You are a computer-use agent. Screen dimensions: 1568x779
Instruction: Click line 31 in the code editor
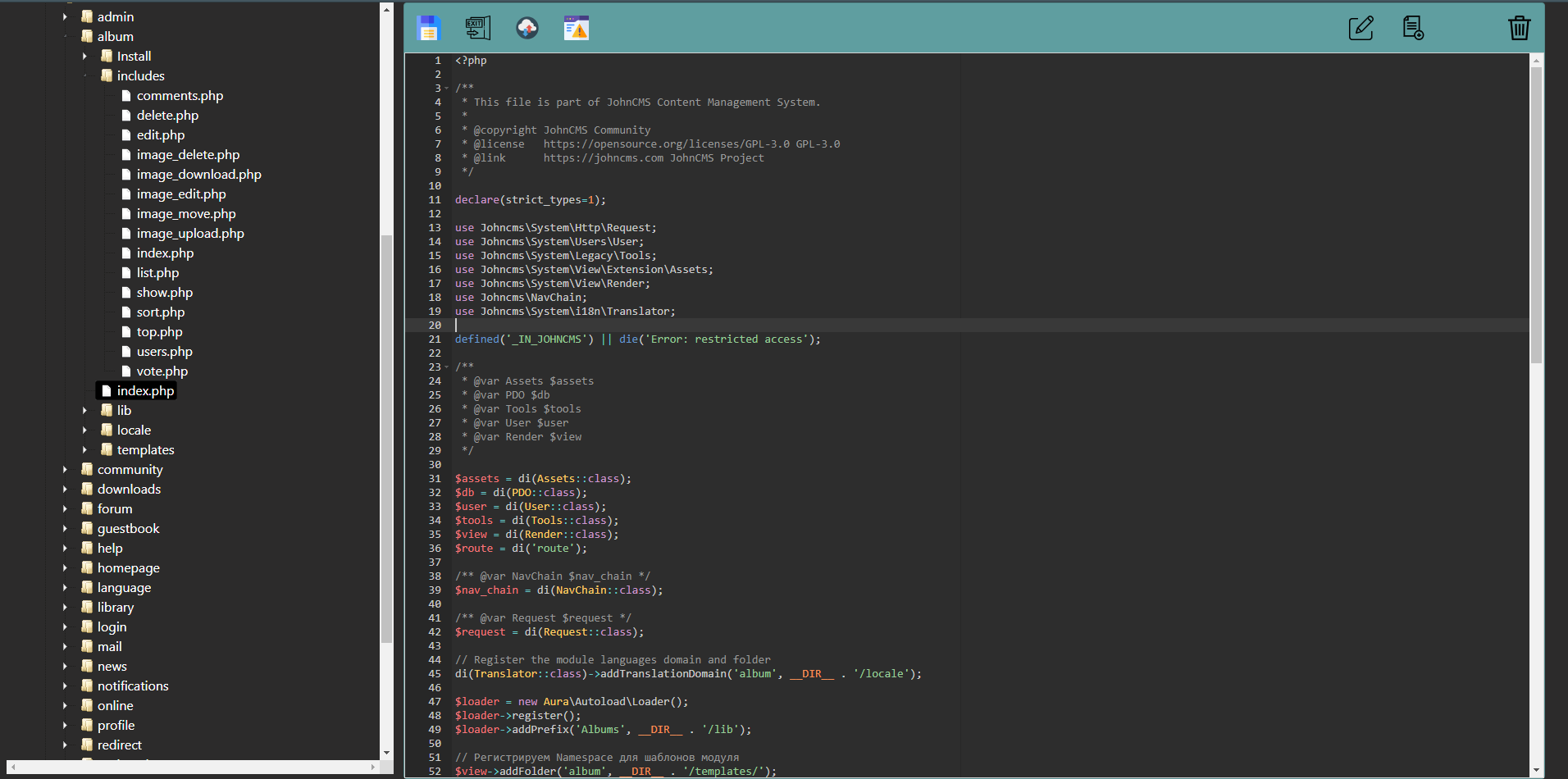coord(543,479)
